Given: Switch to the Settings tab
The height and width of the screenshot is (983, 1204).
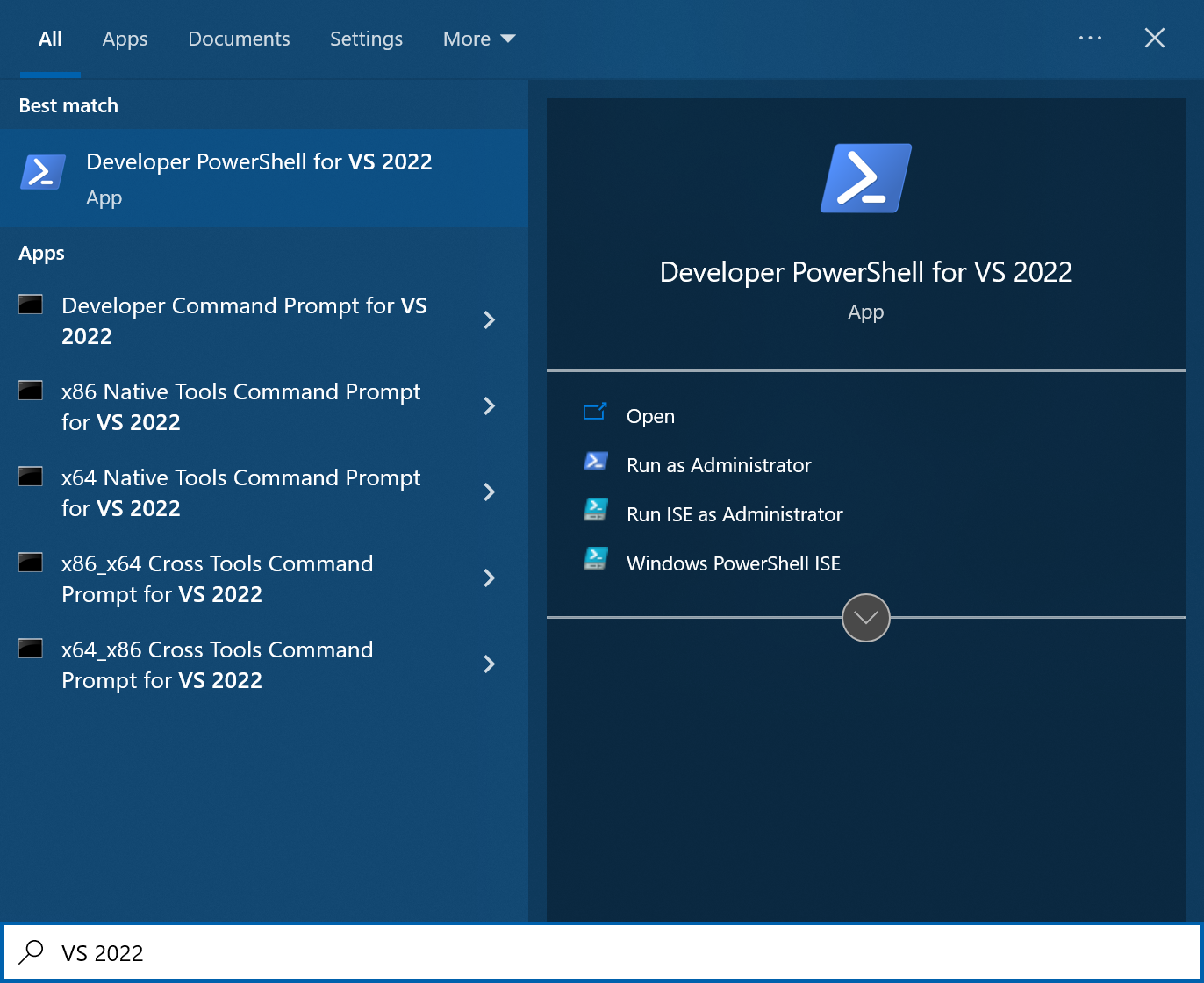Looking at the screenshot, I should click(x=366, y=39).
